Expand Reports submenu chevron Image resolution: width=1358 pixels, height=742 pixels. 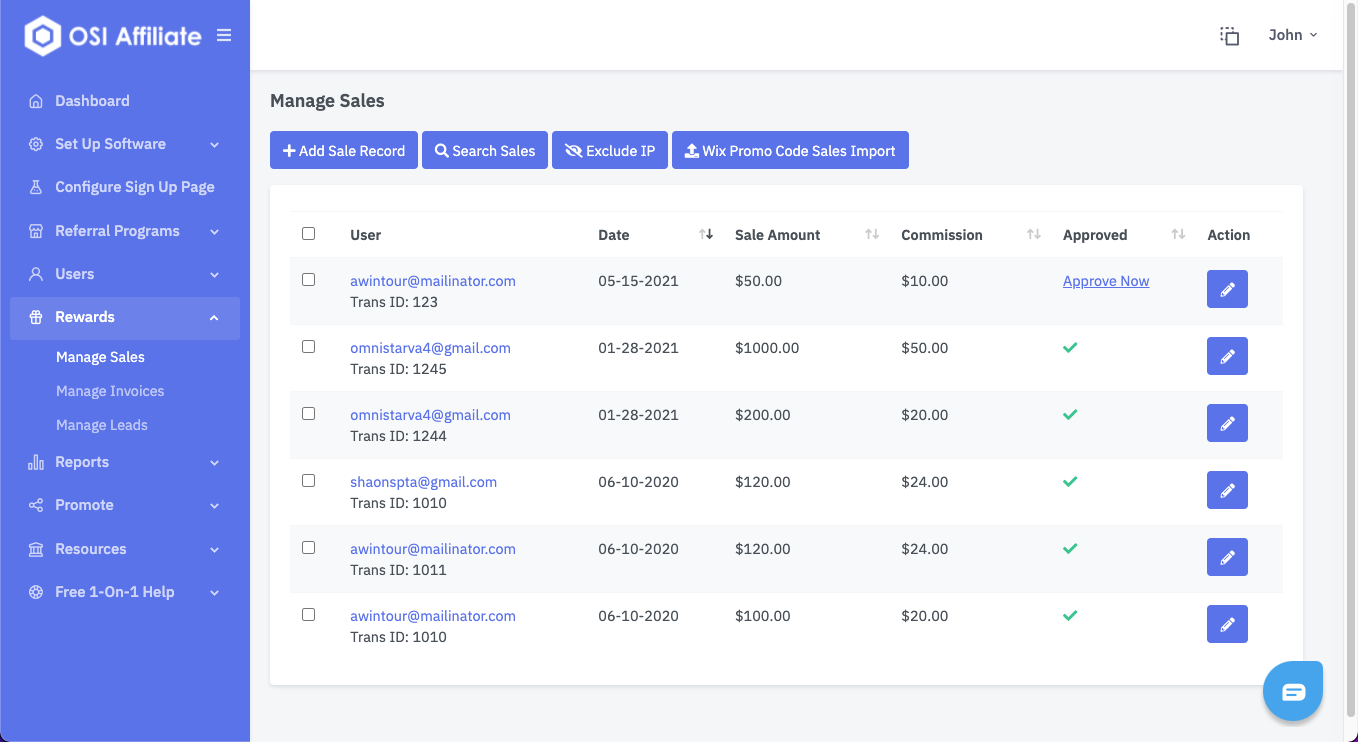pyautogui.click(x=214, y=463)
